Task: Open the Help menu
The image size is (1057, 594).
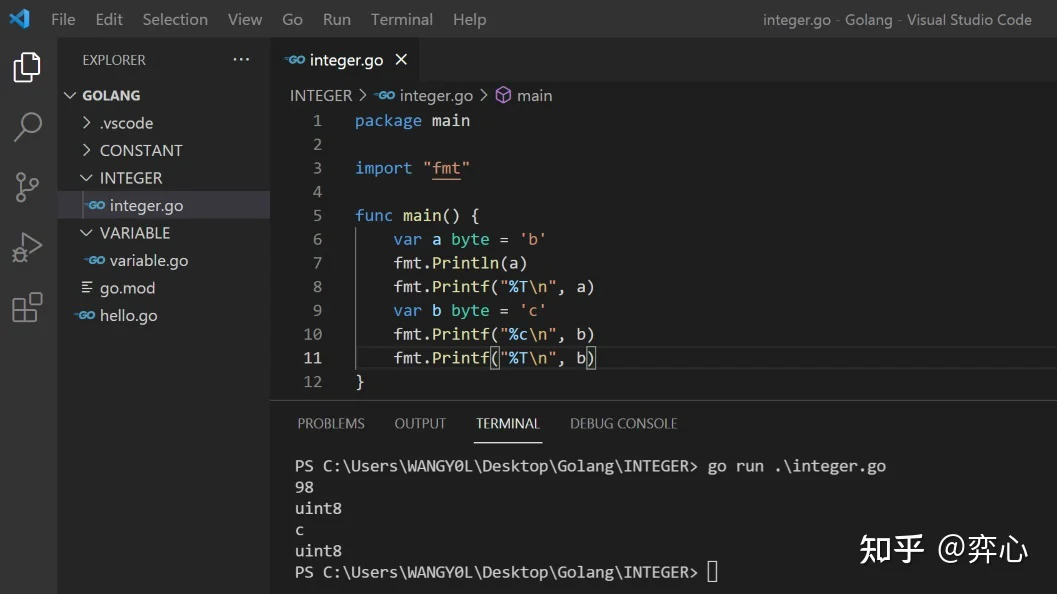Action: tap(469, 20)
